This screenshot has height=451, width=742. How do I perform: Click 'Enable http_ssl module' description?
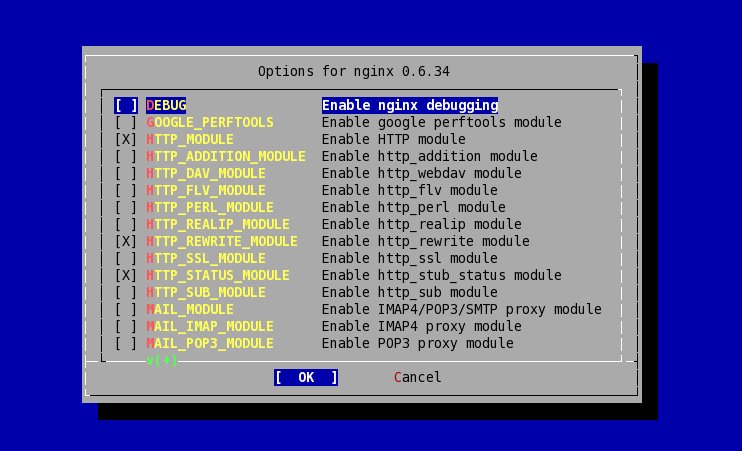tap(410, 258)
